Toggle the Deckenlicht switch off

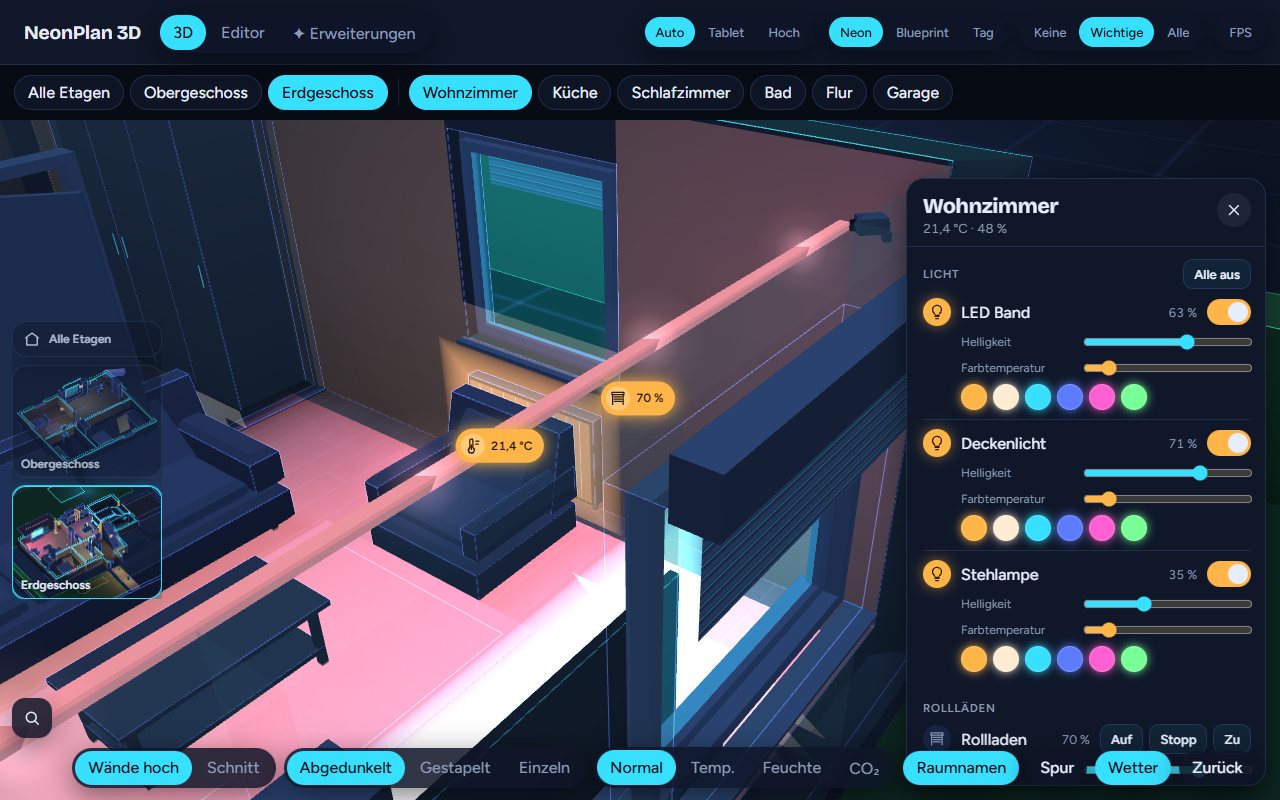pos(1229,443)
